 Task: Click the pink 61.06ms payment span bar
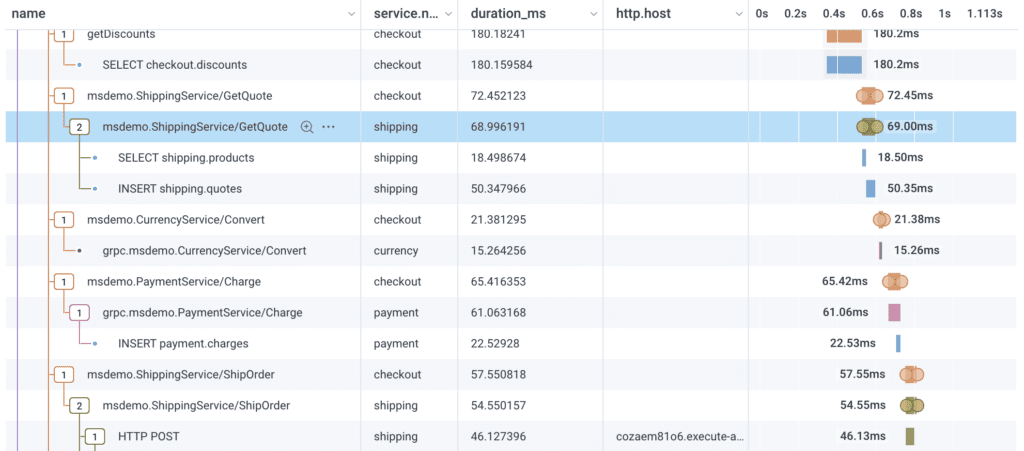tap(894, 312)
